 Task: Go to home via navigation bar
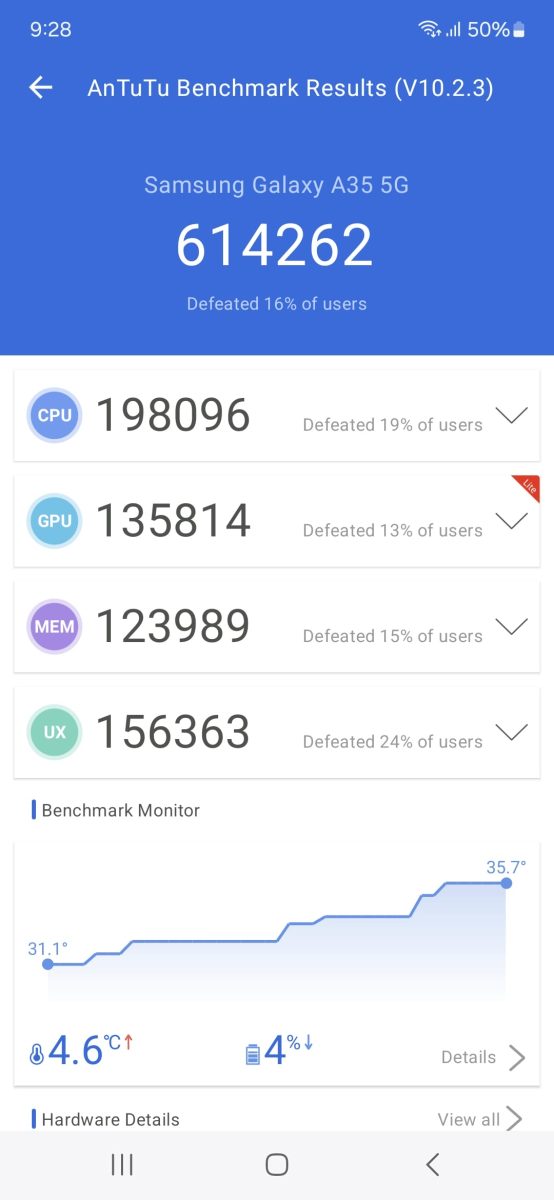(x=277, y=1164)
